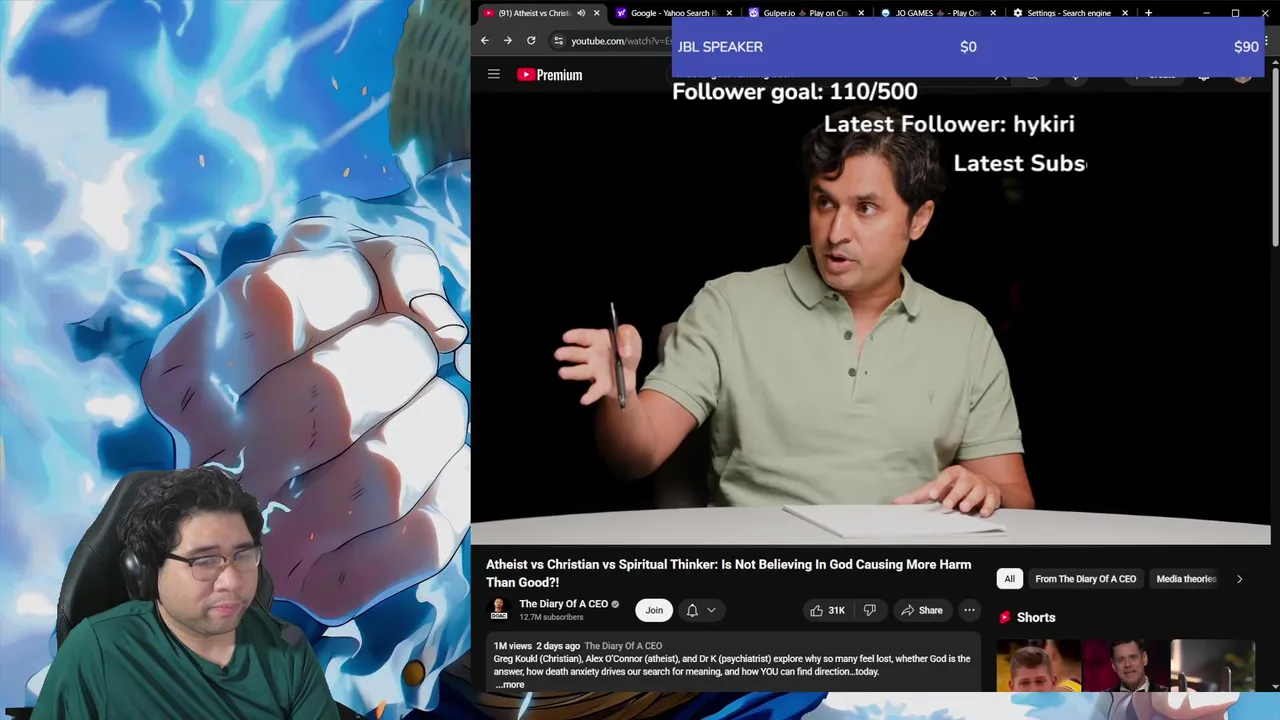
Task: Click the 1M views 2 days ago text
Action: point(536,646)
